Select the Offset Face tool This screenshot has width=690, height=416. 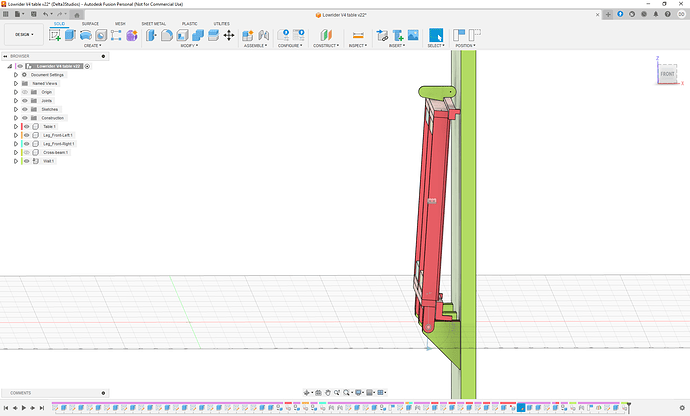pos(213,35)
